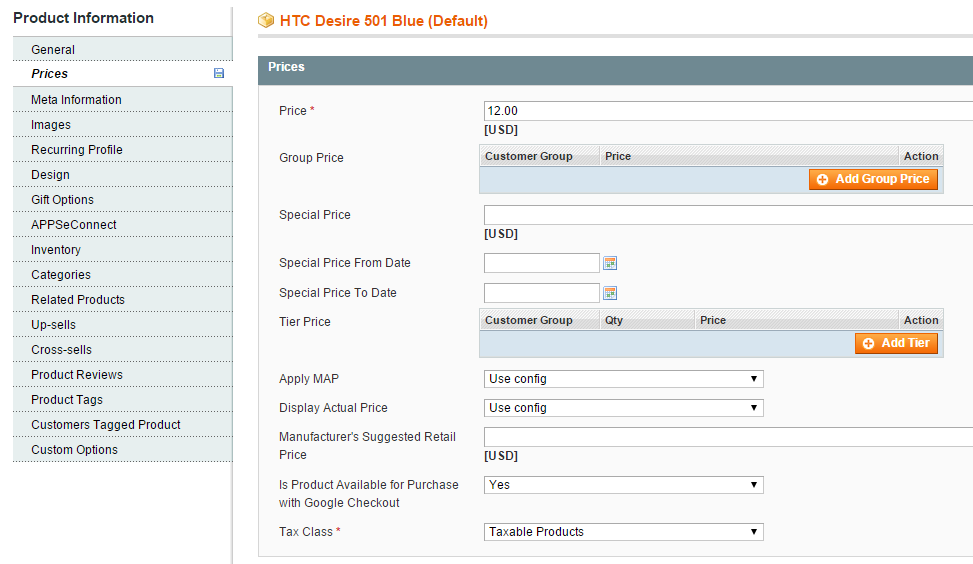Switch to the Inventory tab
Viewport: 973px width, 564px height.
coord(123,249)
